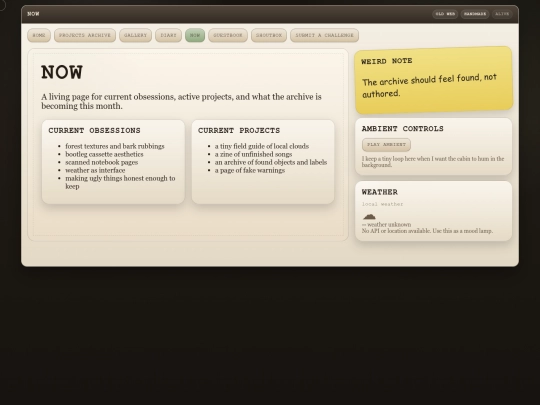Click the large NOW page heading
Viewport: 540px width, 405px height.
(x=62, y=72)
